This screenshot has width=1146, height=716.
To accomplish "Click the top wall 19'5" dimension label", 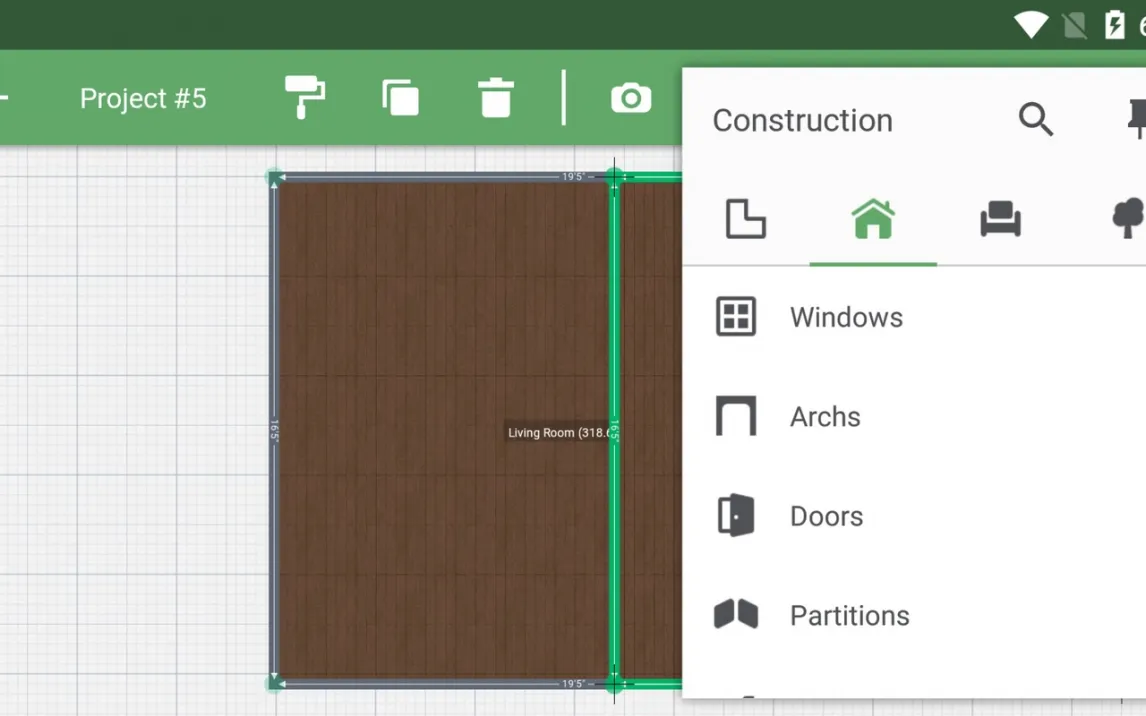I will 573,177.
